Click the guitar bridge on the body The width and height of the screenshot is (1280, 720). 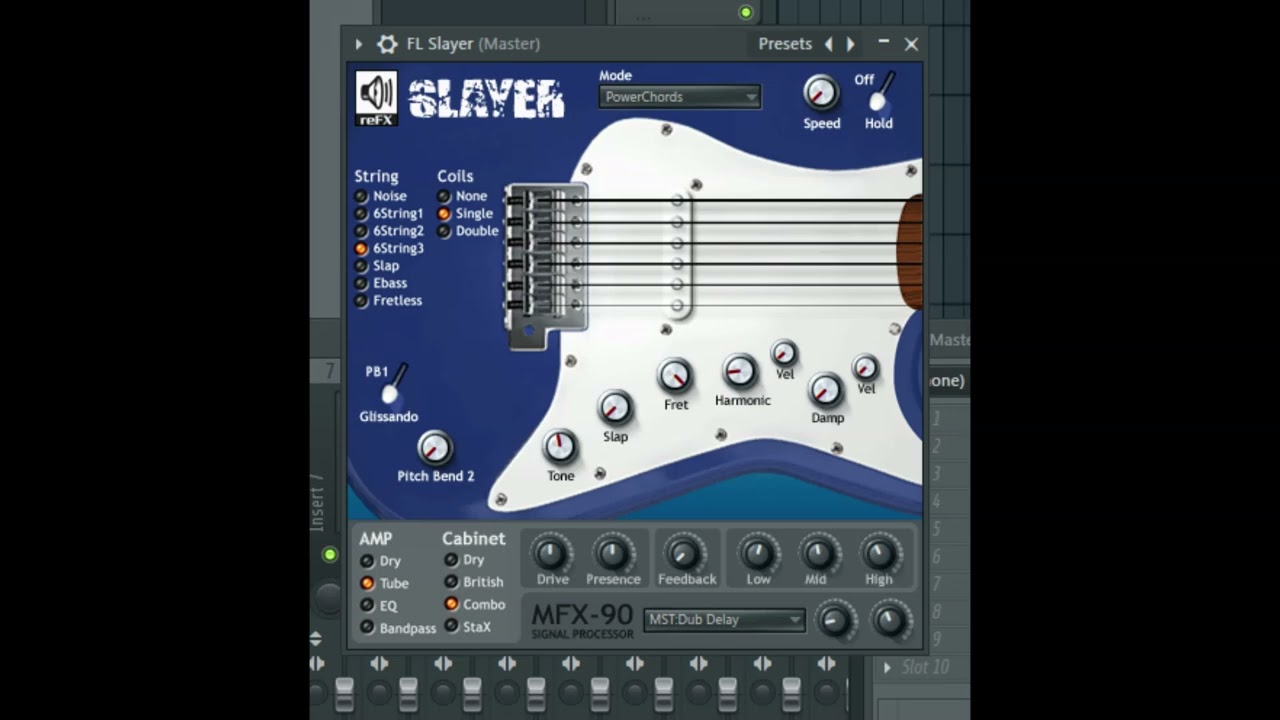tap(546, 265)
